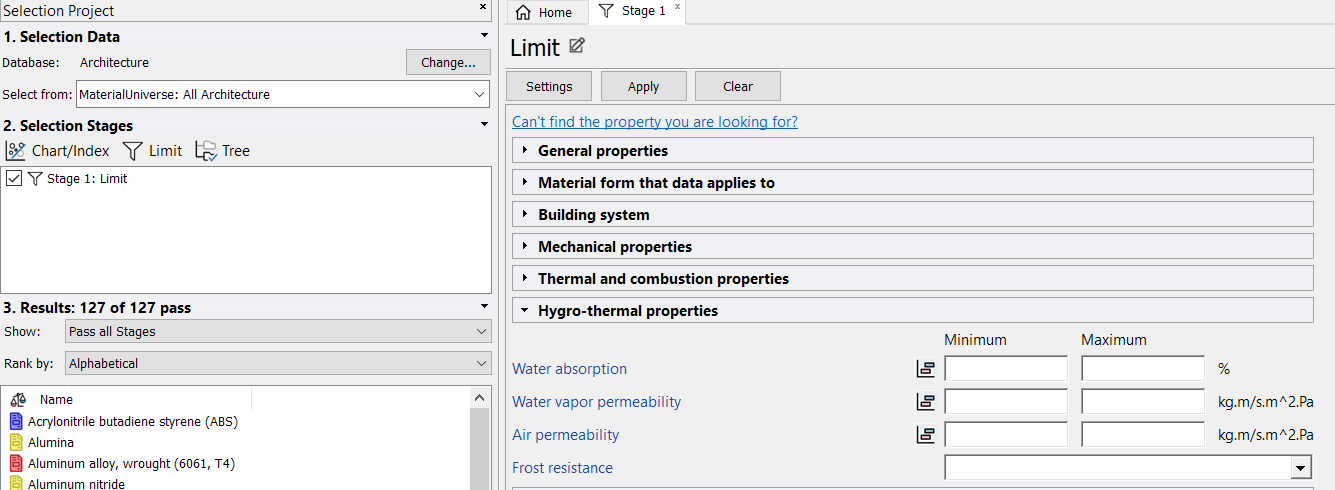Click the Water absorption minimum field
The image size is (1335, 490).
[x=1005, y=369]
